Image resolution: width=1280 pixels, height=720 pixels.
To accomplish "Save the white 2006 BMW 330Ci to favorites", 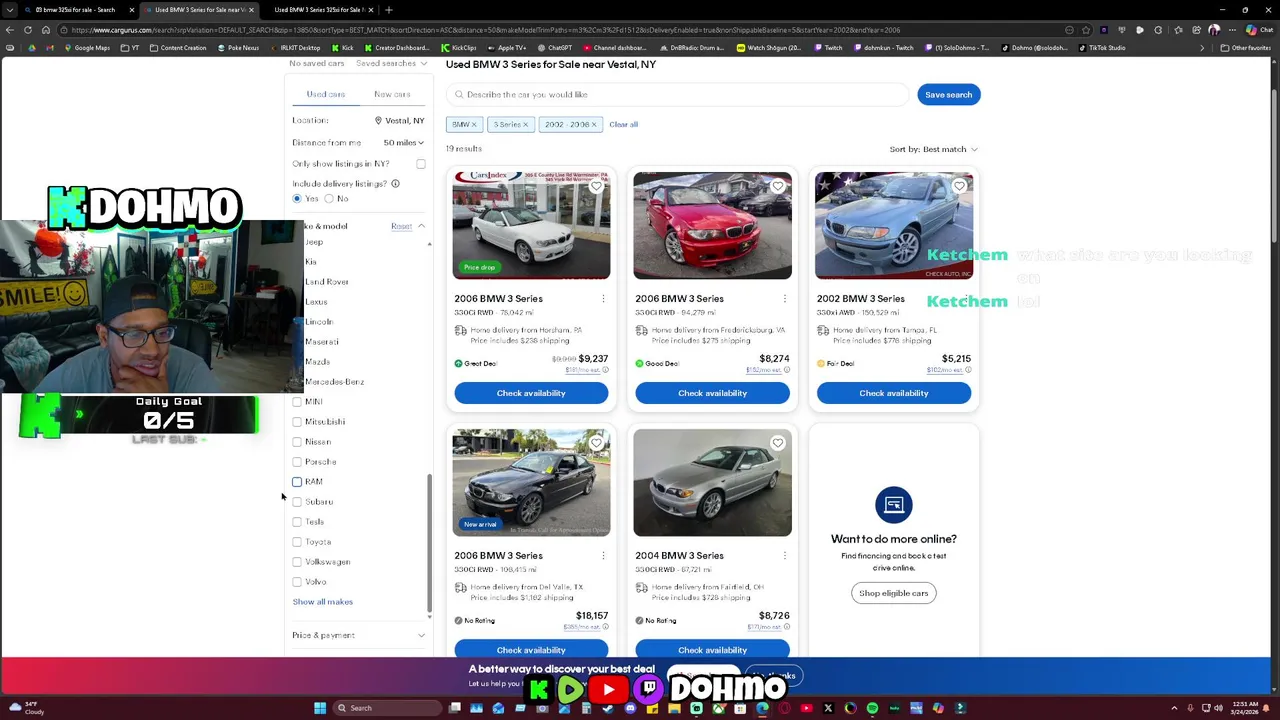I will coord(596,186).
